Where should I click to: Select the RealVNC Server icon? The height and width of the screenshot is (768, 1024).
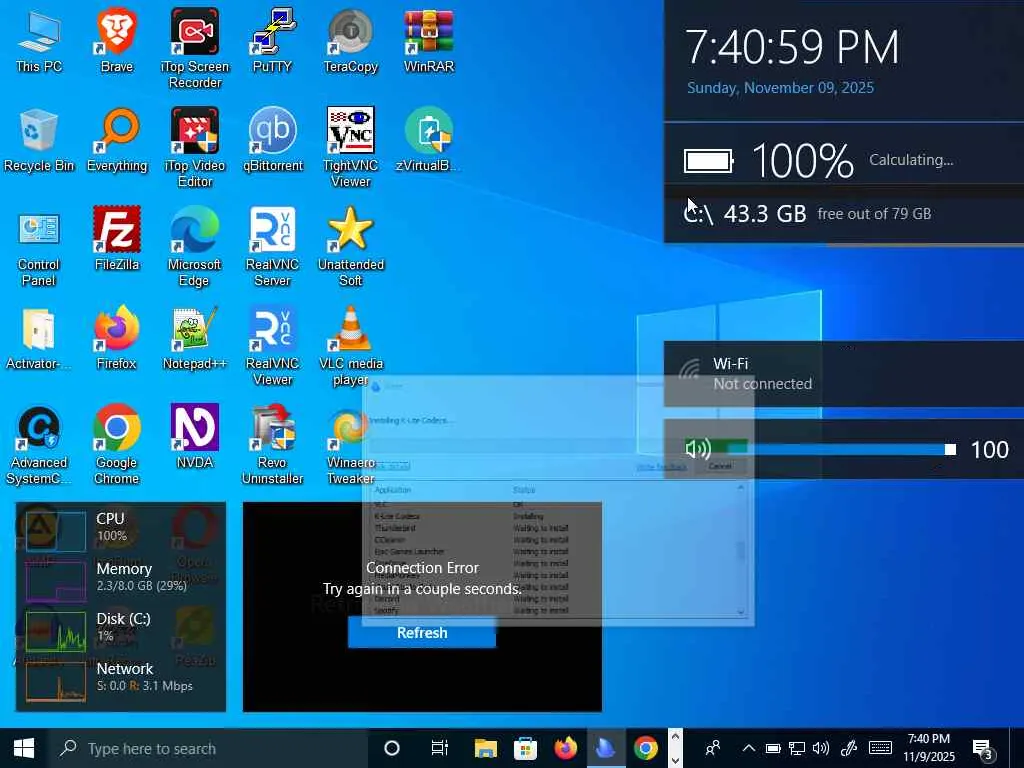[272, 248]
